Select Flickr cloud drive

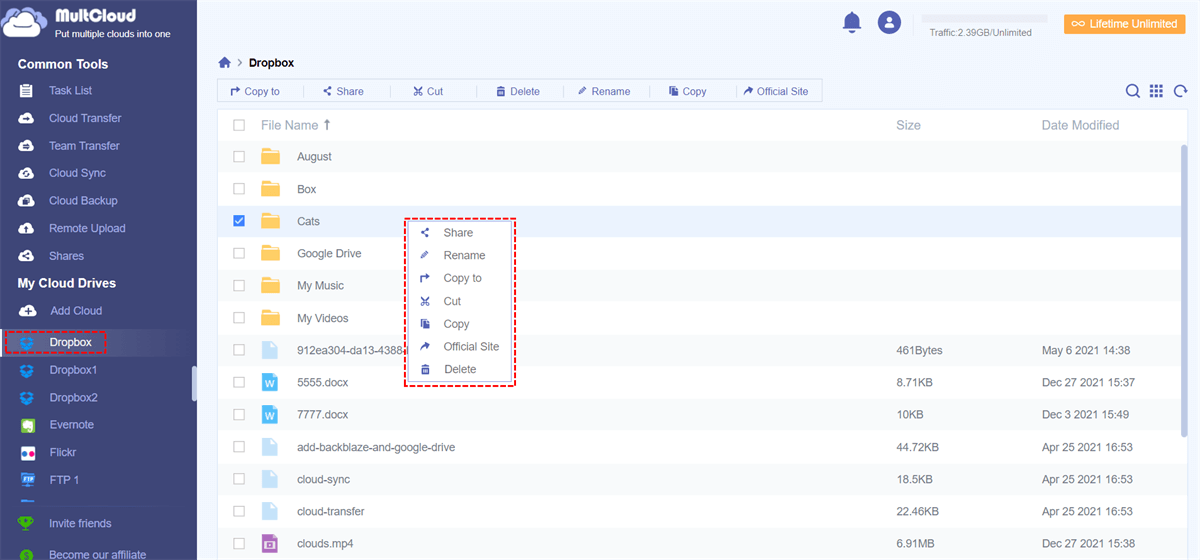[63, 453]
